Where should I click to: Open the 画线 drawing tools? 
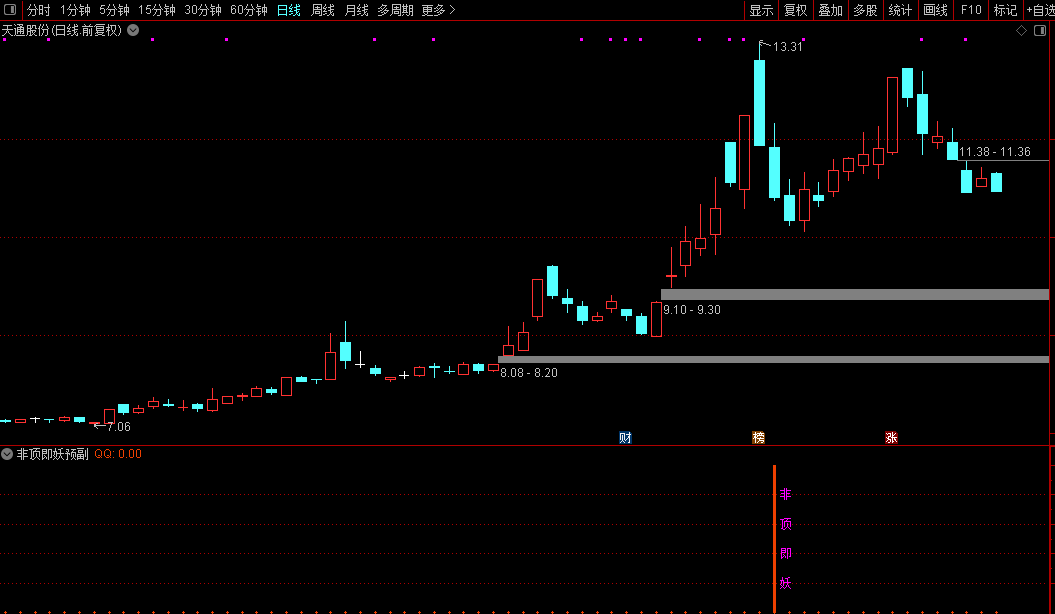pos(935,10)
